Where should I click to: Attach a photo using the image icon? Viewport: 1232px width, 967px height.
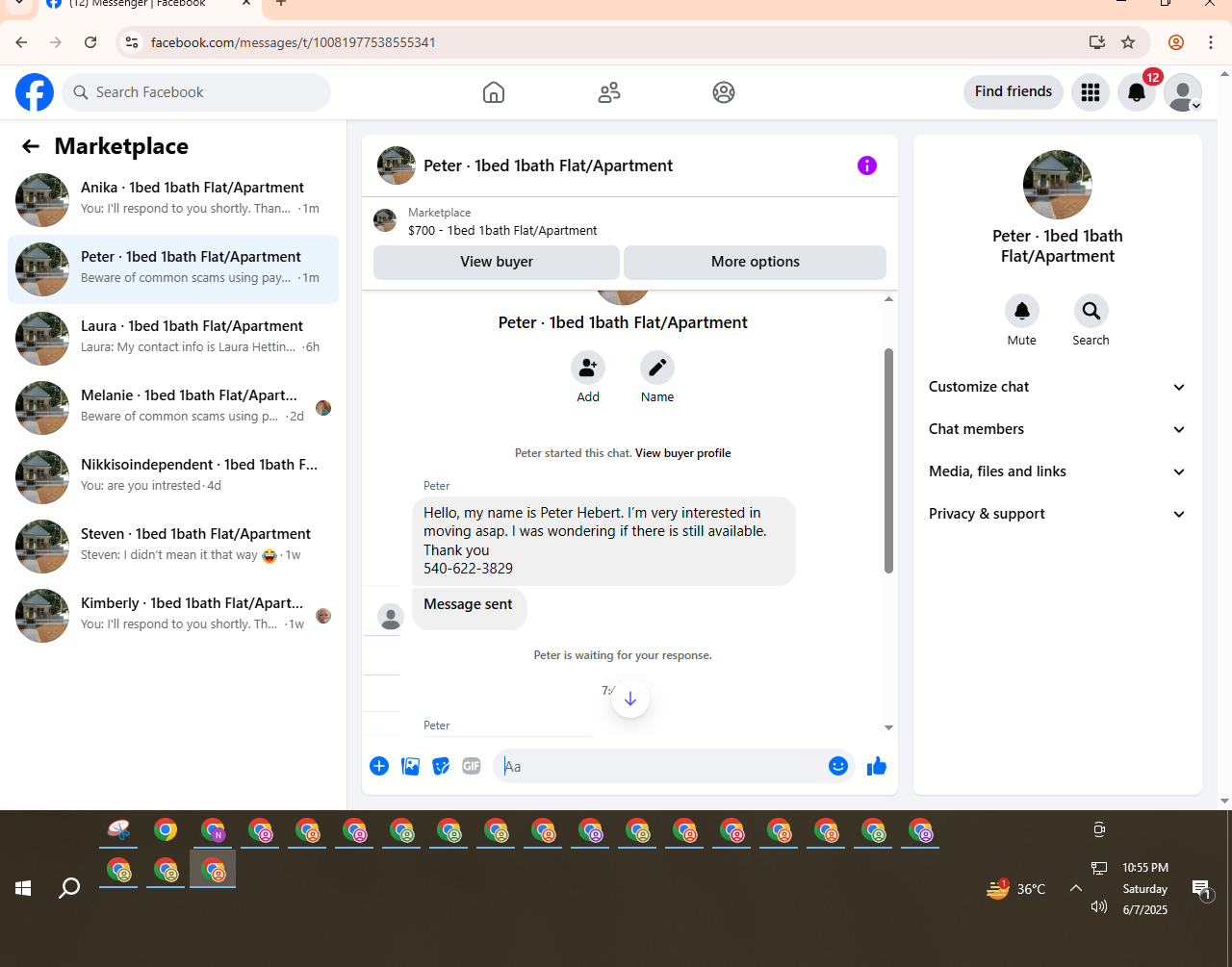click(410, 766)
